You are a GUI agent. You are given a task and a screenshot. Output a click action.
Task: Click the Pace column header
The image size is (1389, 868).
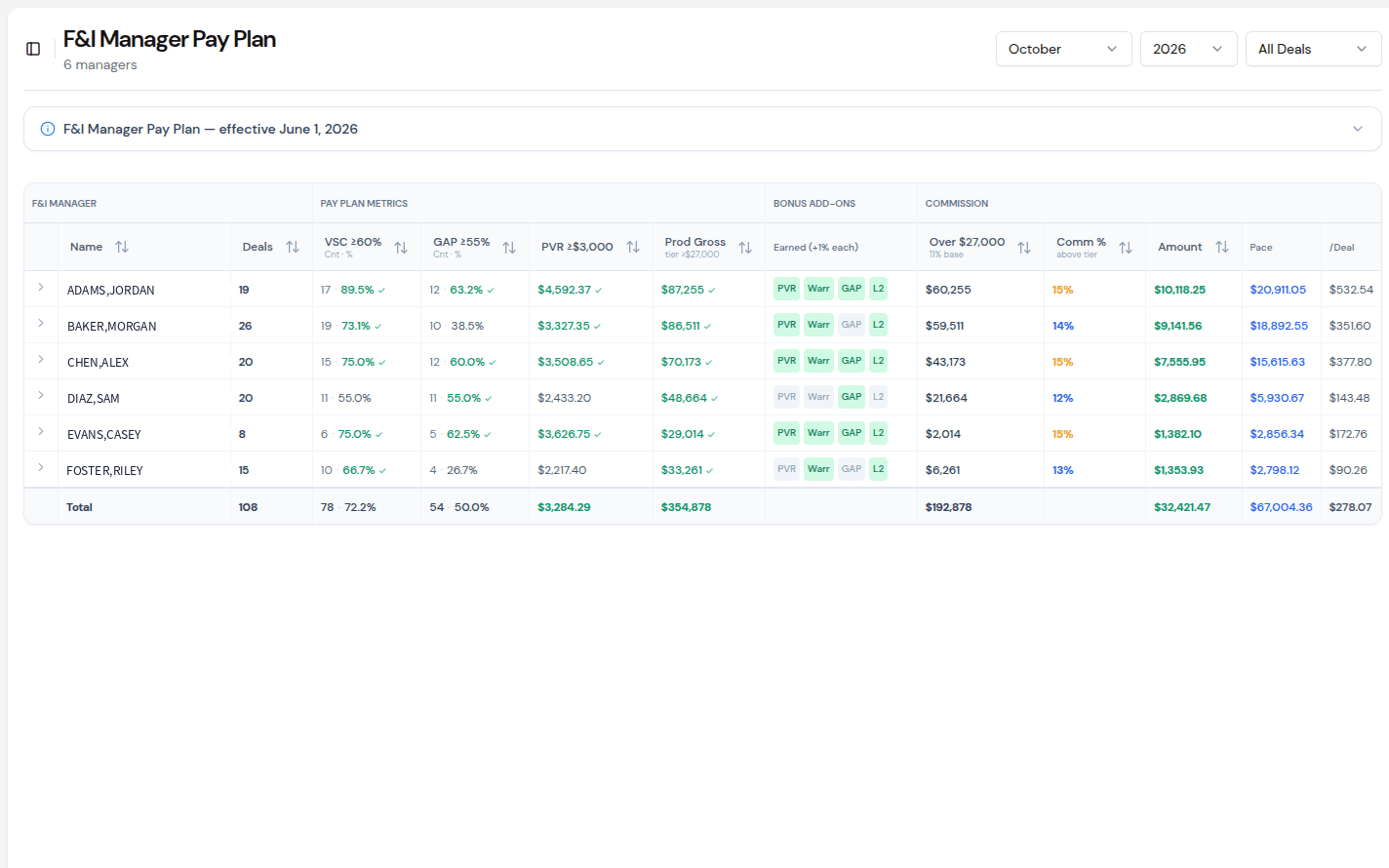coord(1261,248)
